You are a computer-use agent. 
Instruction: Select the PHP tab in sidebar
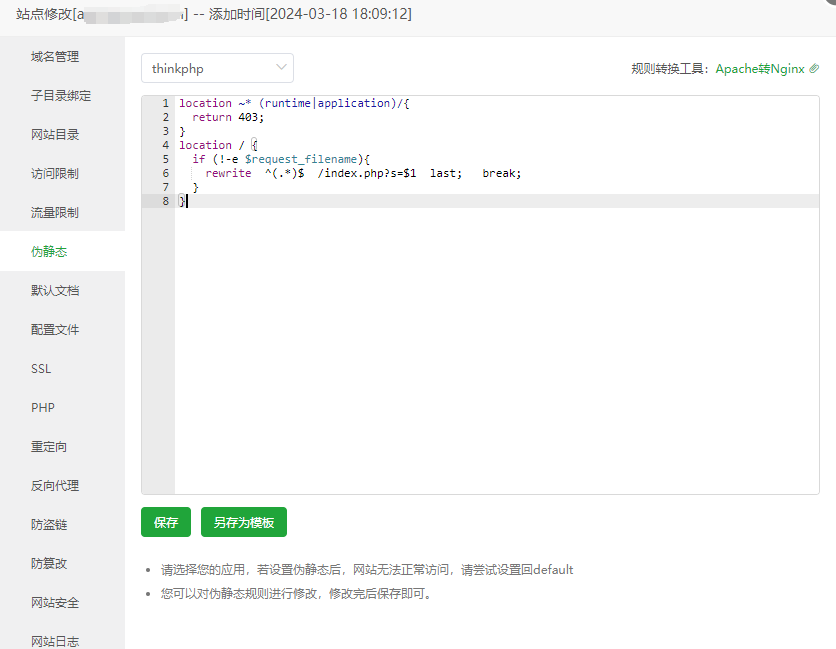pos(43,408)
